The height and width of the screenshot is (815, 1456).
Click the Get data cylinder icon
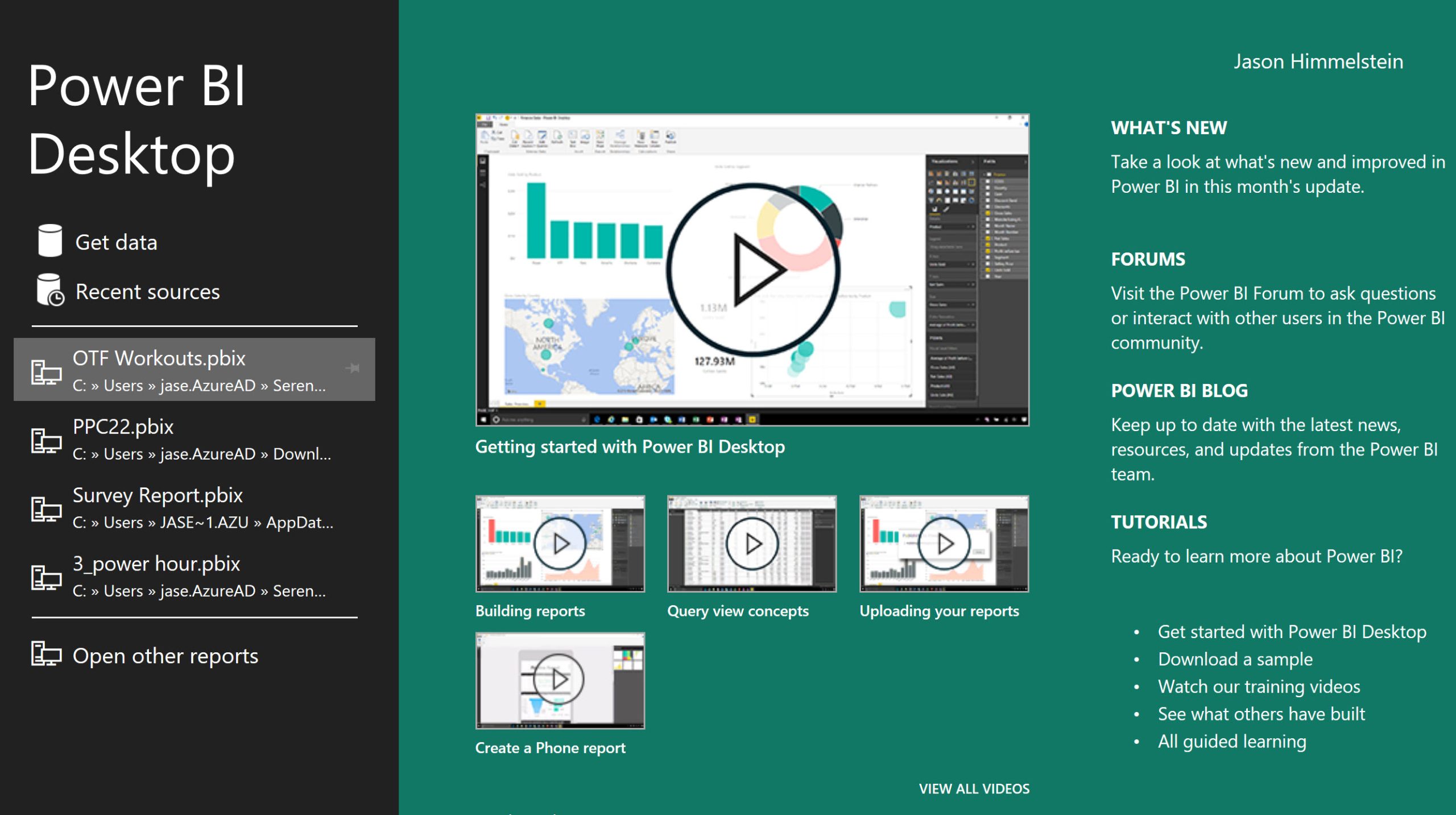click(x=50, y=241)
